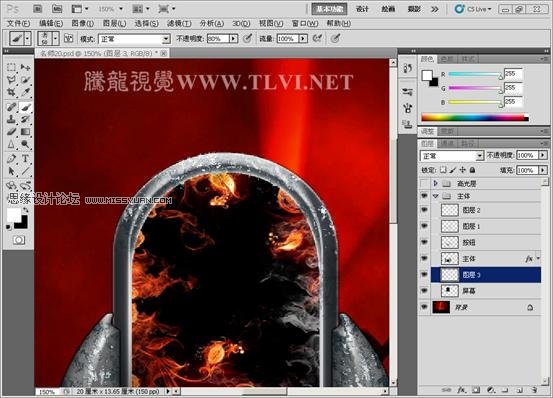Select the Eyedropper tool
Image resolution: width=553 pixels, height=398 pixels.
pyautogui.click(x=25, y=93)
